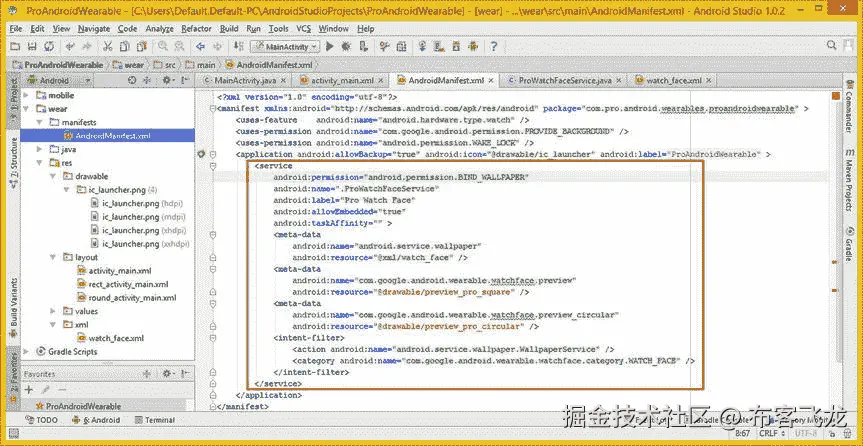This screenshot has width=863, height=446.
Task: Click the Open folder toolbar icon
Action: (15, 46)
